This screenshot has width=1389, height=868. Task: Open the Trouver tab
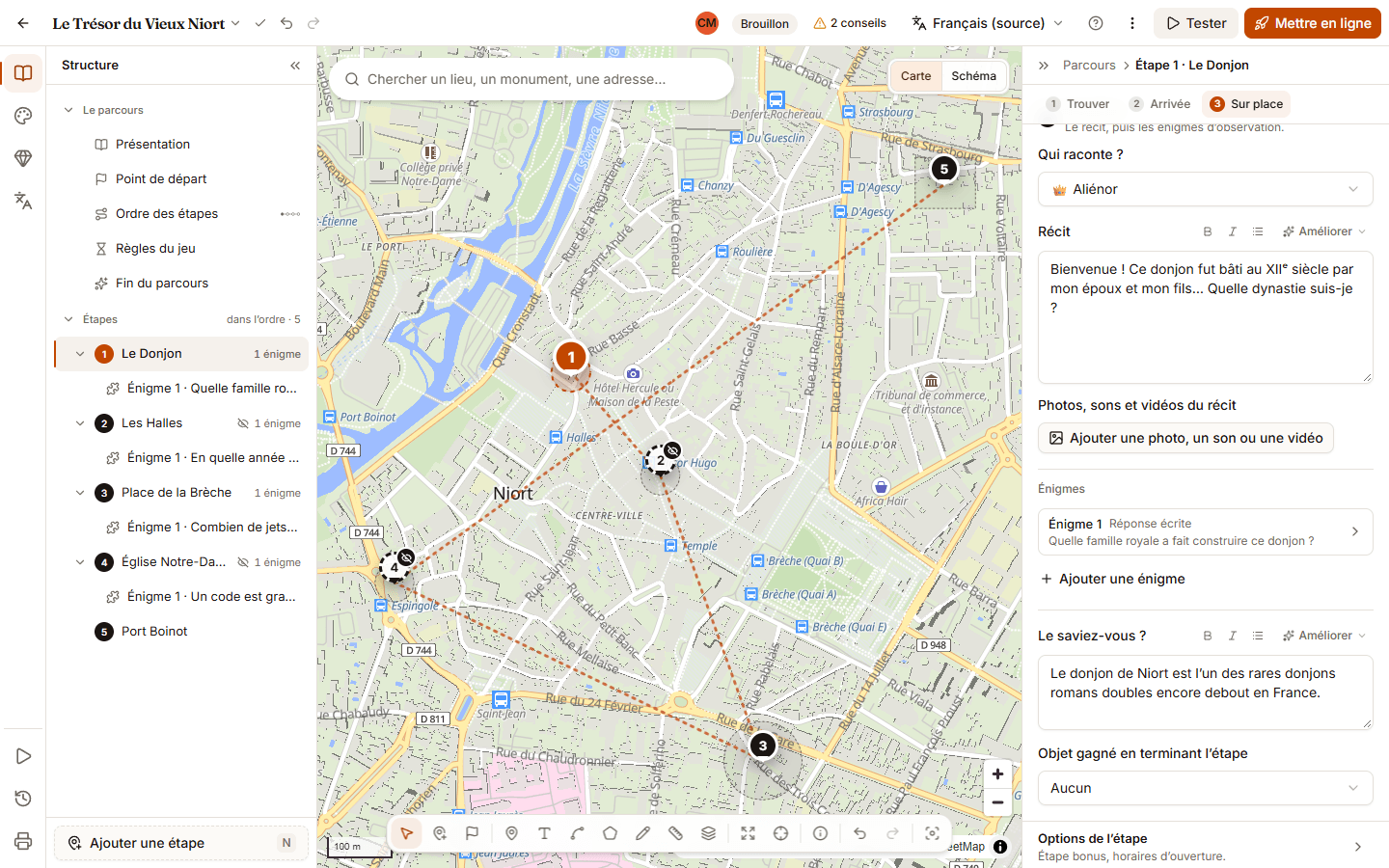[x=1078, y=104]
